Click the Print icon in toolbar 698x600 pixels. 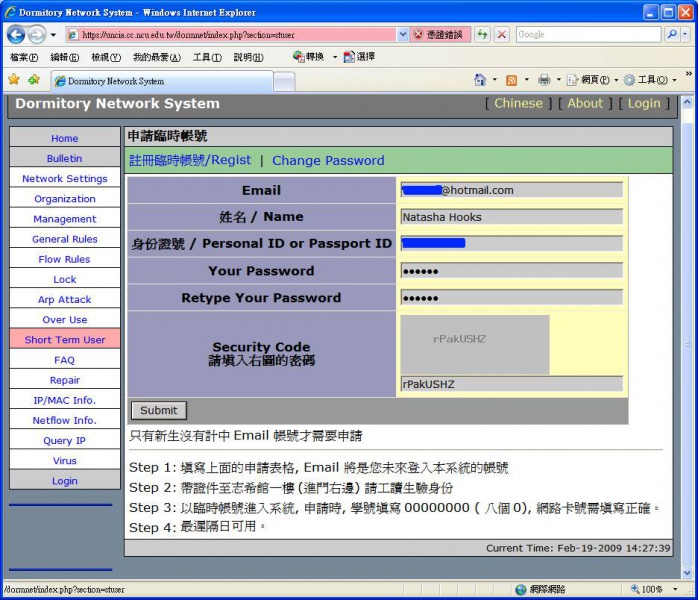(543, 80)
